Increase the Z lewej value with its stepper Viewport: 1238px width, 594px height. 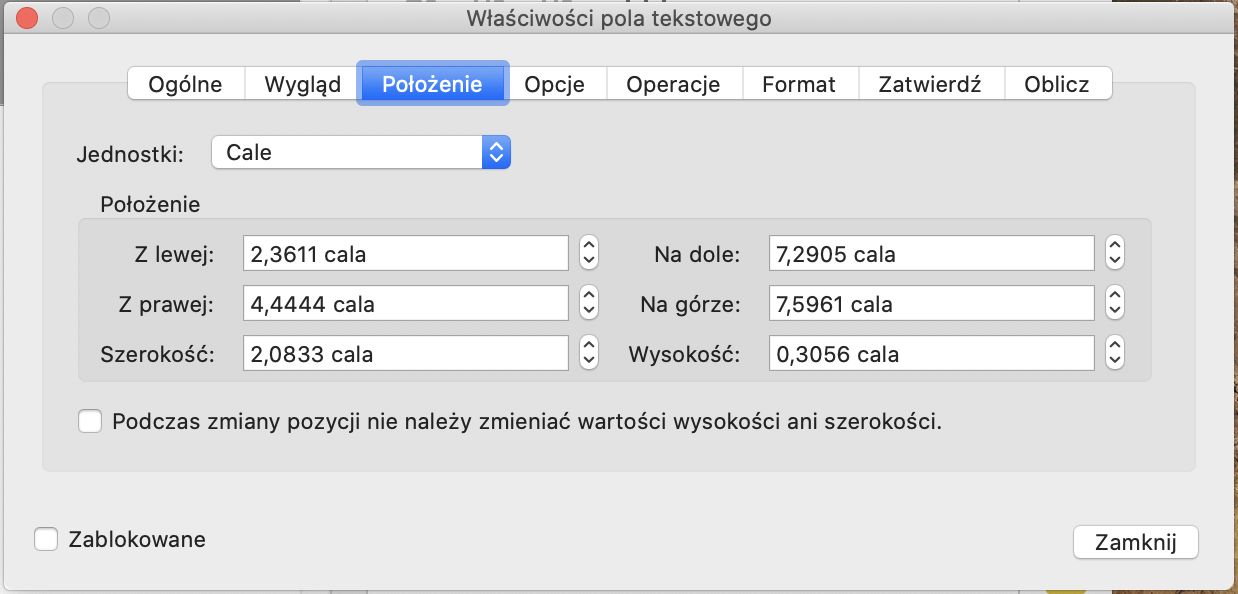pyautogui.click(x=588, y=247)
